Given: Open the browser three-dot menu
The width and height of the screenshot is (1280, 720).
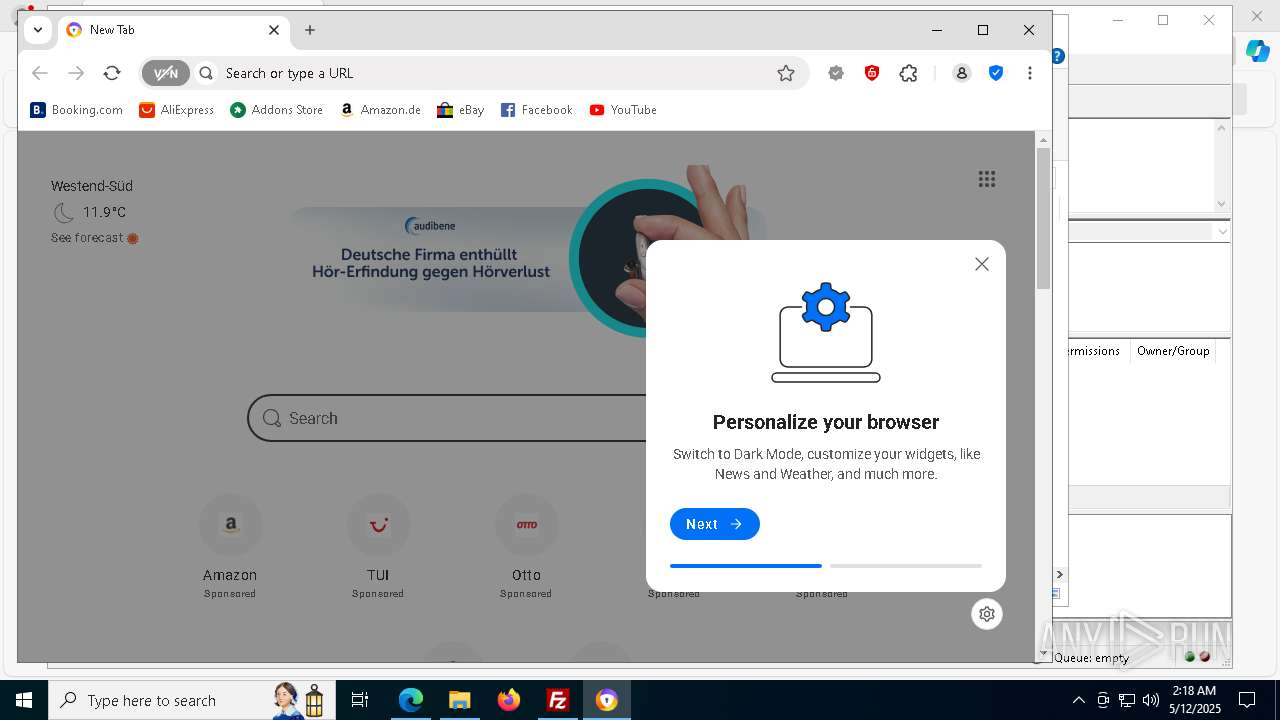Looking at the screenshot, I should click(1029, 73).
